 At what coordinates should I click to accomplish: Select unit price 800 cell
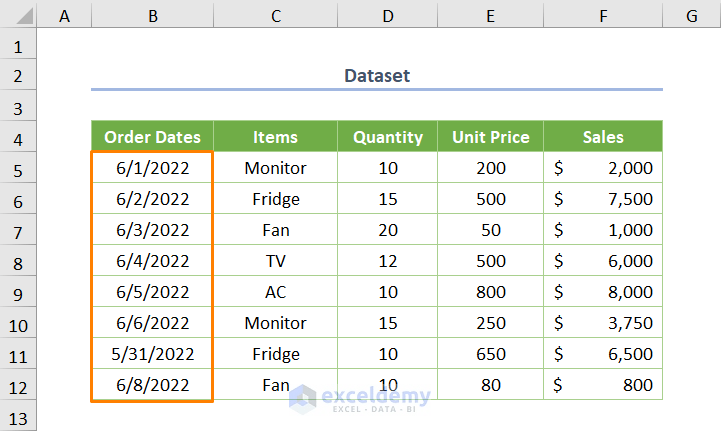[491, 291]
